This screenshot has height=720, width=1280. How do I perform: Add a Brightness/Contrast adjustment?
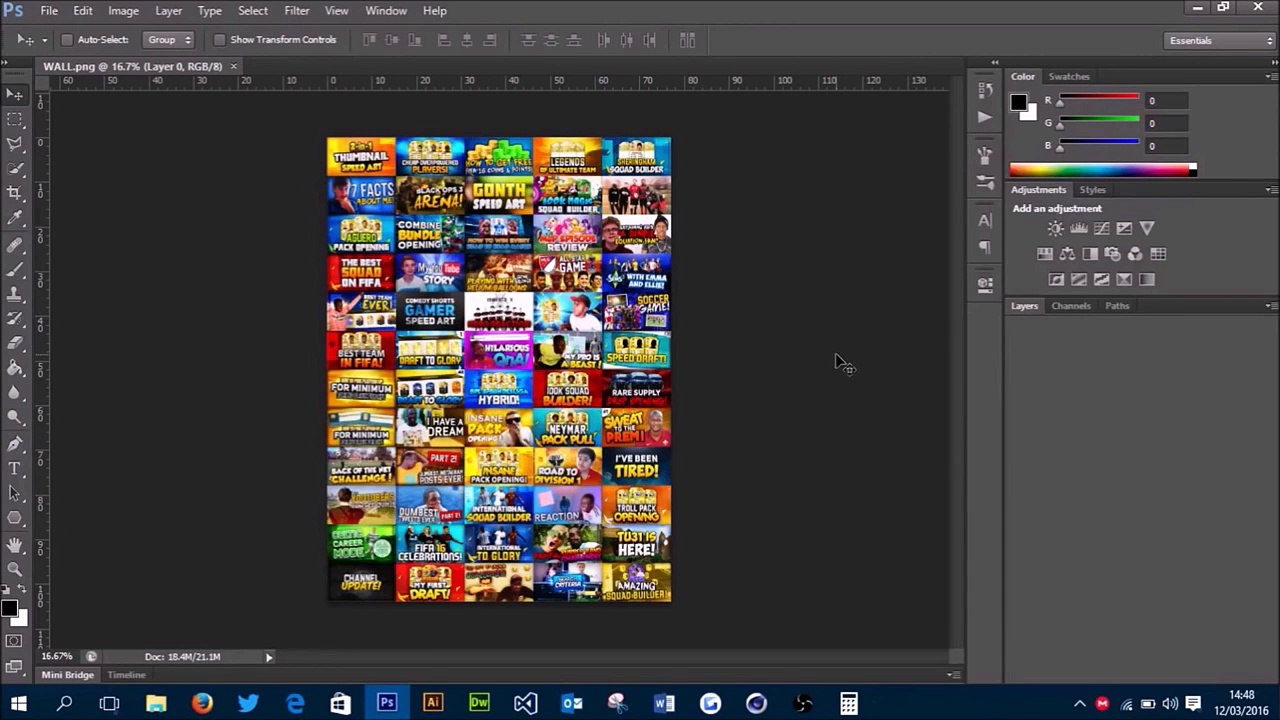pos(1056,229)
